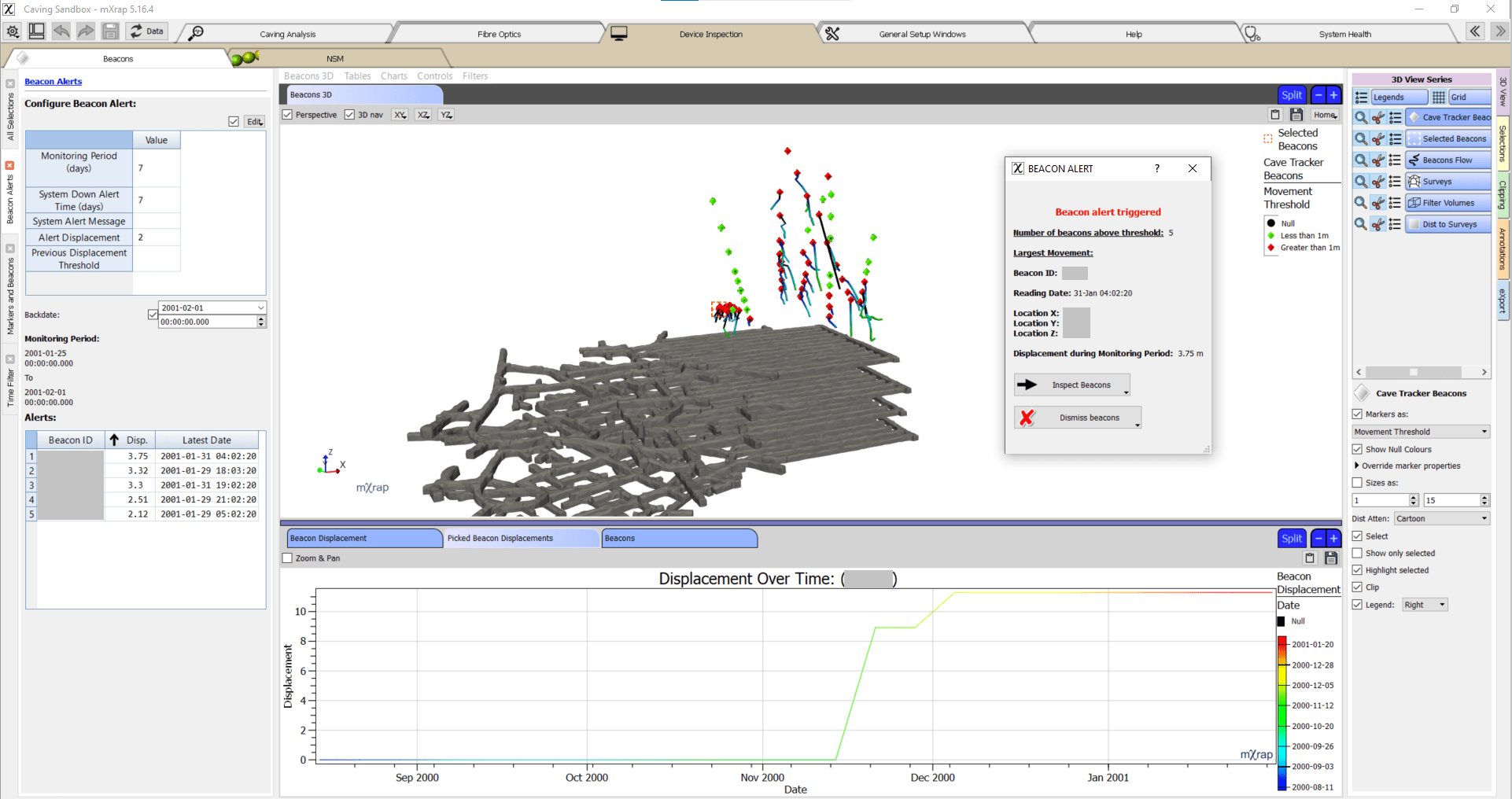Click the Undo arrow icon
Screen dimensions: 1512x799
click(x=61, y=31)
